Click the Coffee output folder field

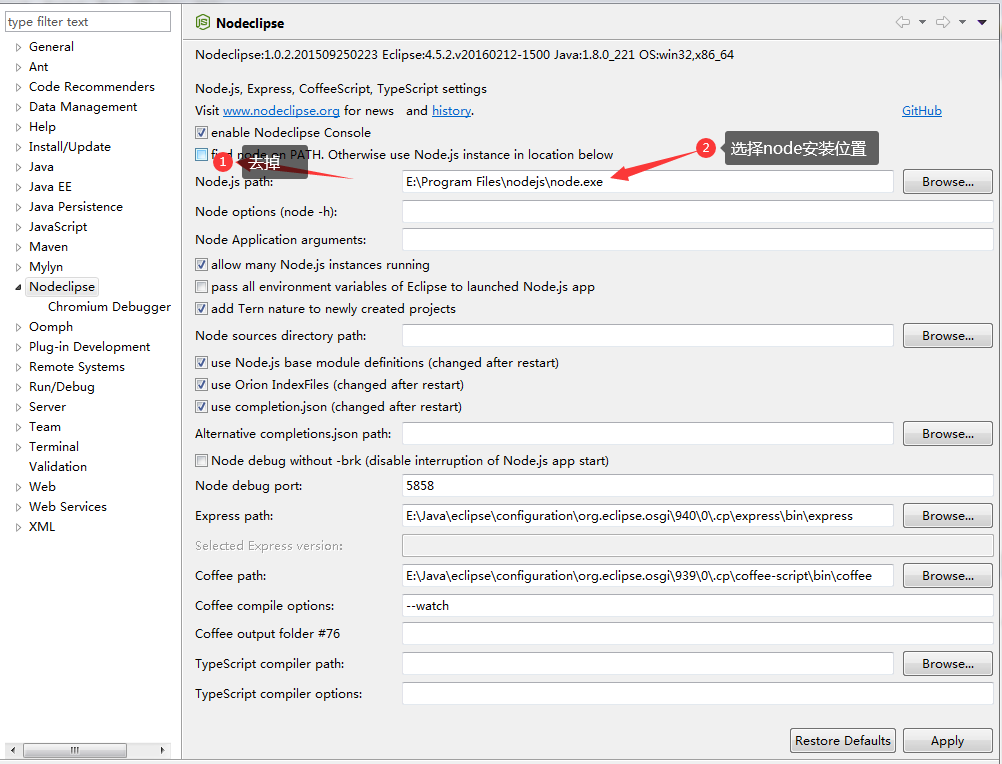point(697,634)
